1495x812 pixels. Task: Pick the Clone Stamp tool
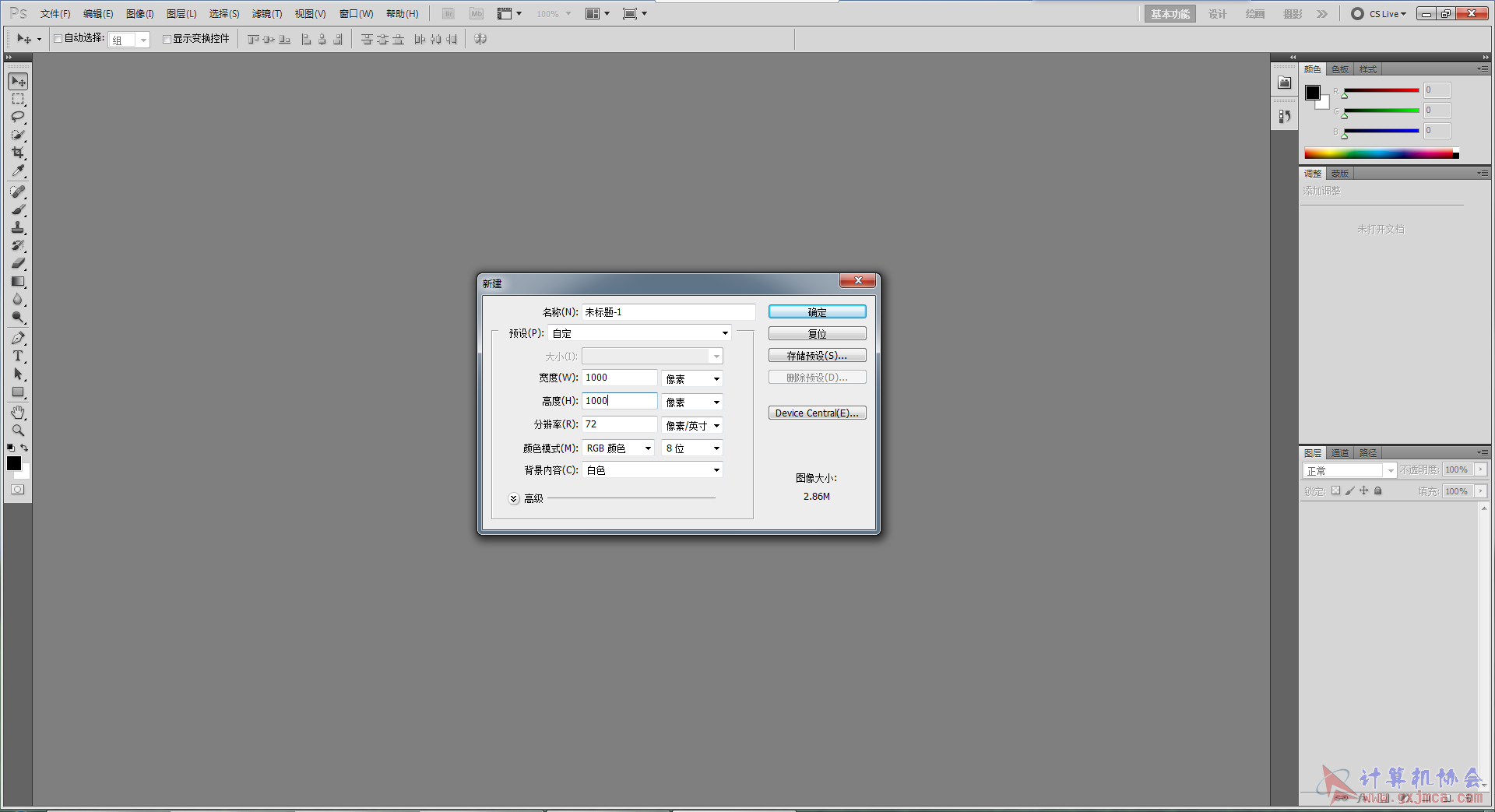tap(18, 227)
